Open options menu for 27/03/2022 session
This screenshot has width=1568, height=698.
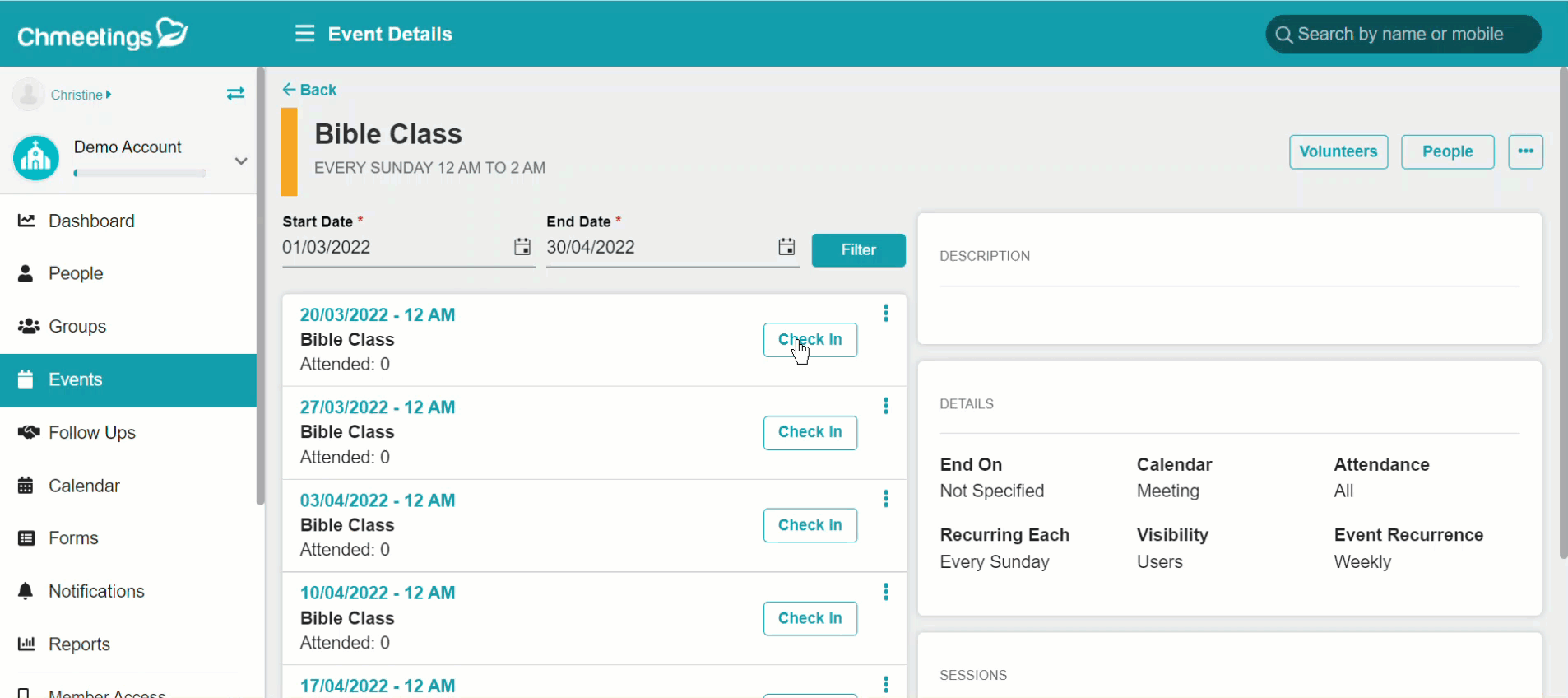tap(886, 406)
